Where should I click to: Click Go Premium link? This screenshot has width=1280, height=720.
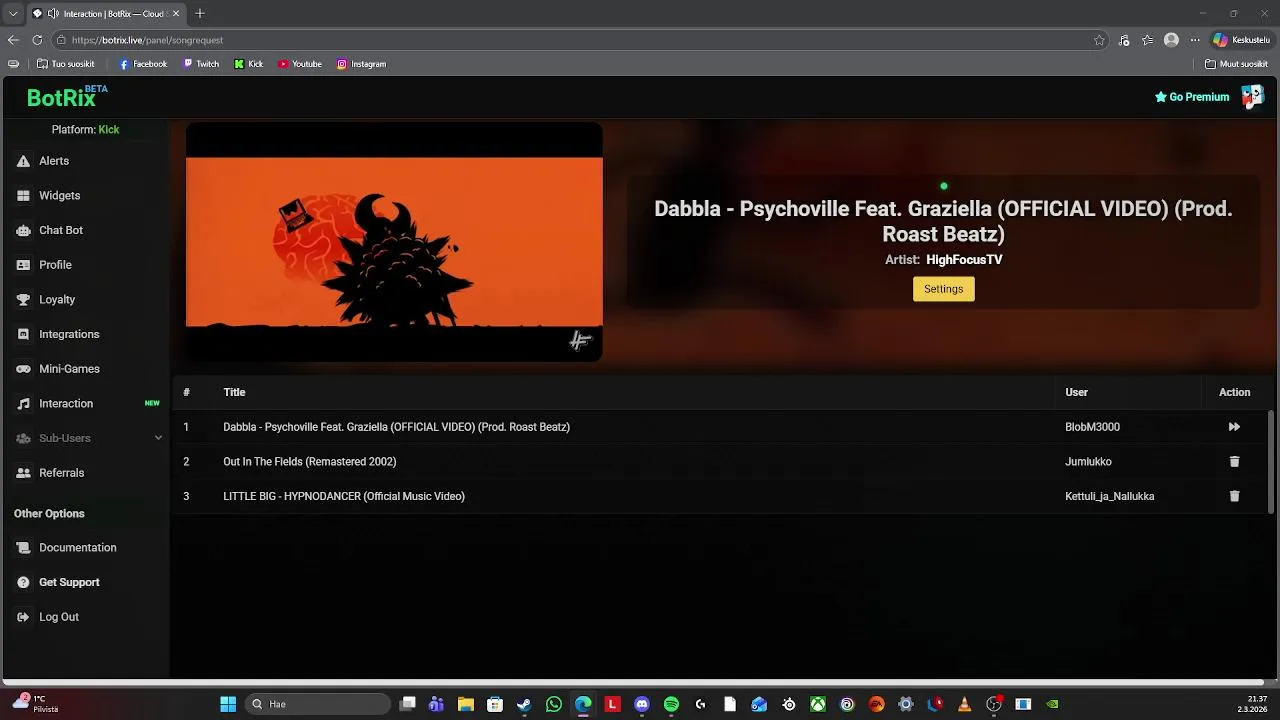pyautogui.click(x=1192, y=97)
